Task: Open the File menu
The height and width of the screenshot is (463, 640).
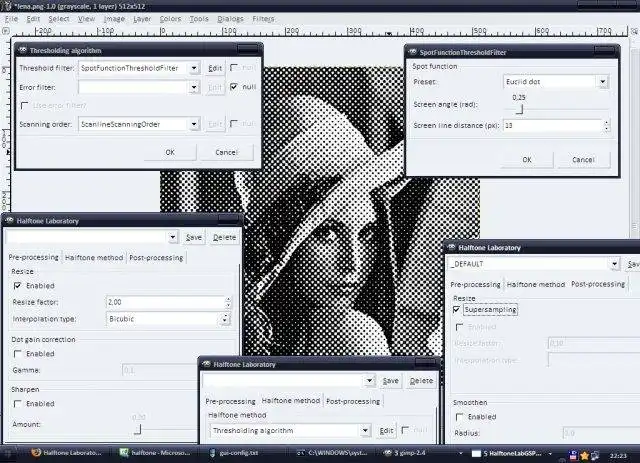Action: pos(11,19)
